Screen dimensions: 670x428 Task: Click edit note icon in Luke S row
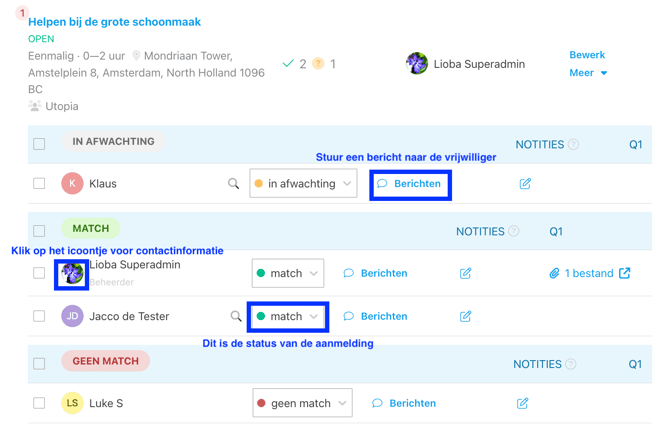point(522,403)
